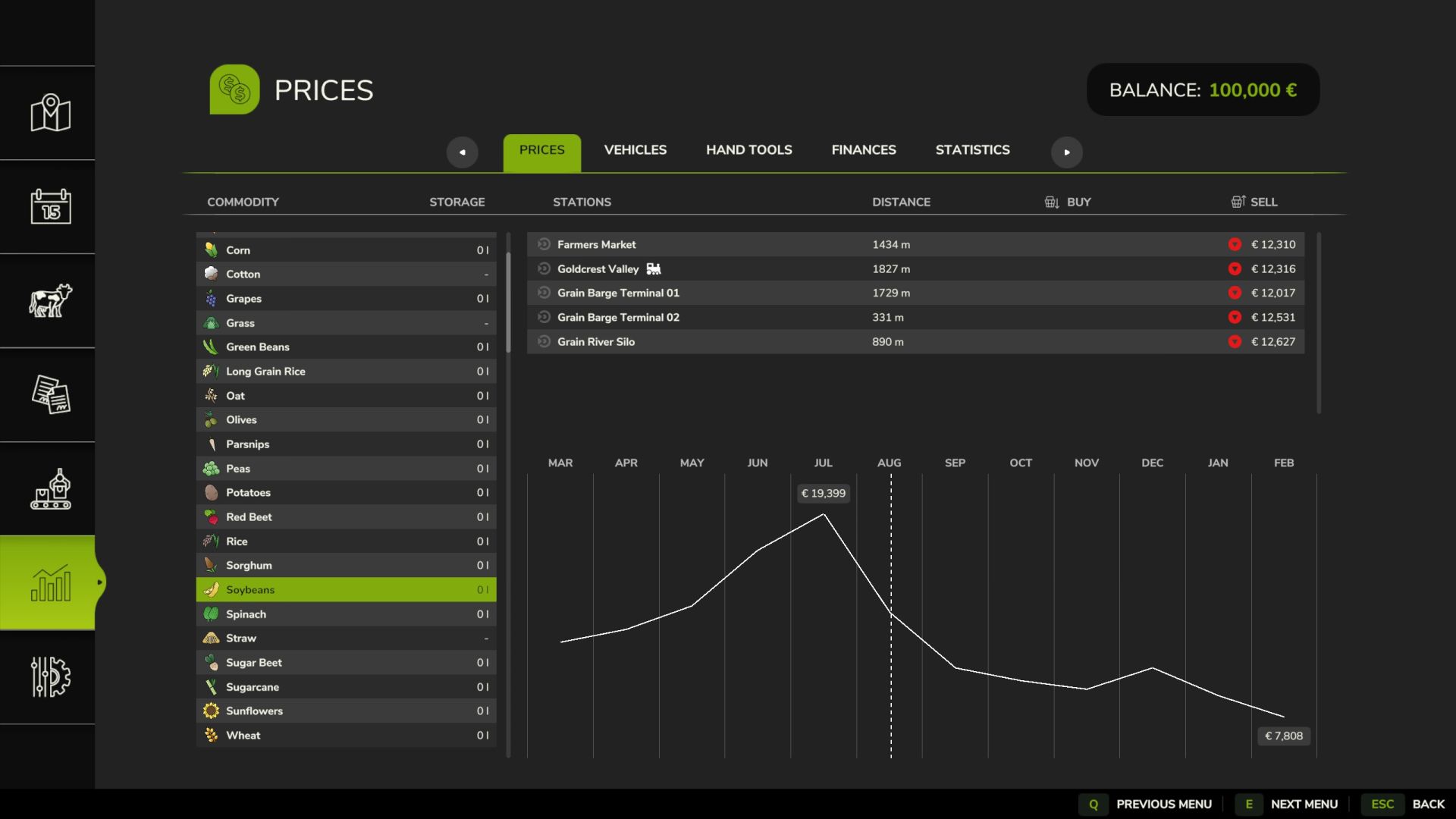Viewport: 1456px width, 819px height.
Task: Open the calendar sidebar icon
Action: coord(50,206)
